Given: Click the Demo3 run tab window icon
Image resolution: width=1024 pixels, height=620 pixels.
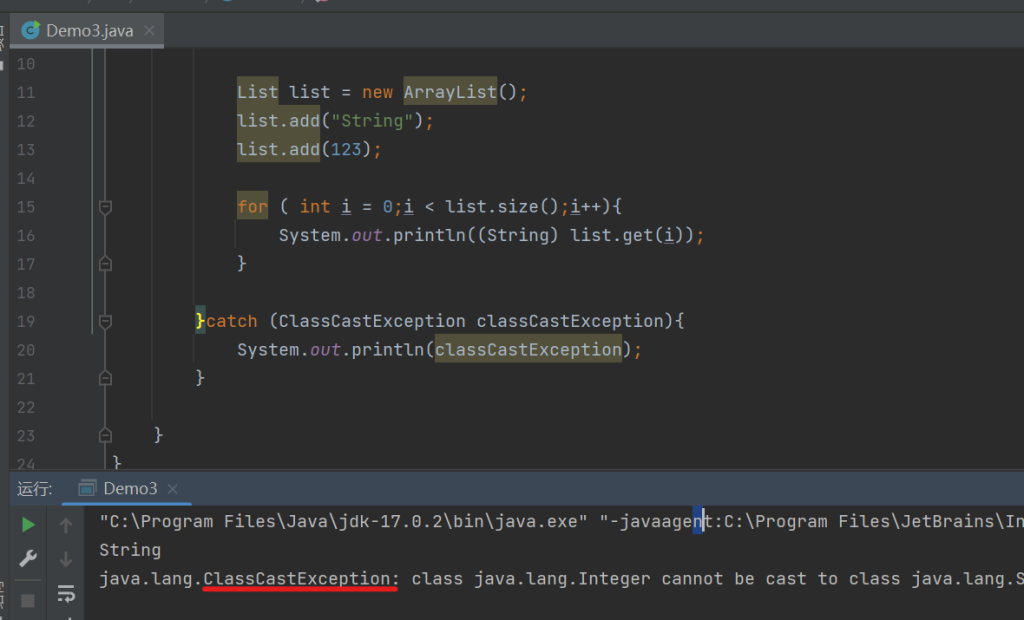Looking at the screenshot, I should point(88,488).
